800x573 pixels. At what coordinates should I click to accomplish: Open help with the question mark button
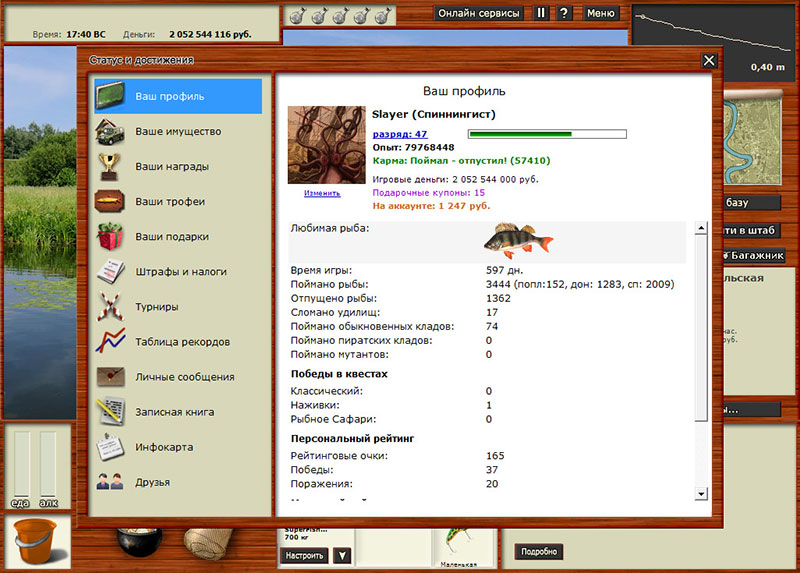tap(563, 13)
